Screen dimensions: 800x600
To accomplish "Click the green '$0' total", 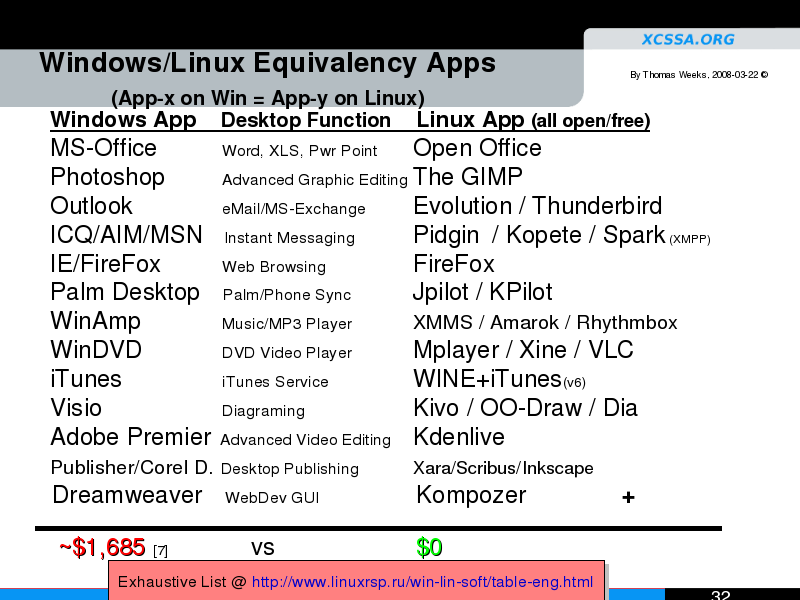I will pos(429,547).
